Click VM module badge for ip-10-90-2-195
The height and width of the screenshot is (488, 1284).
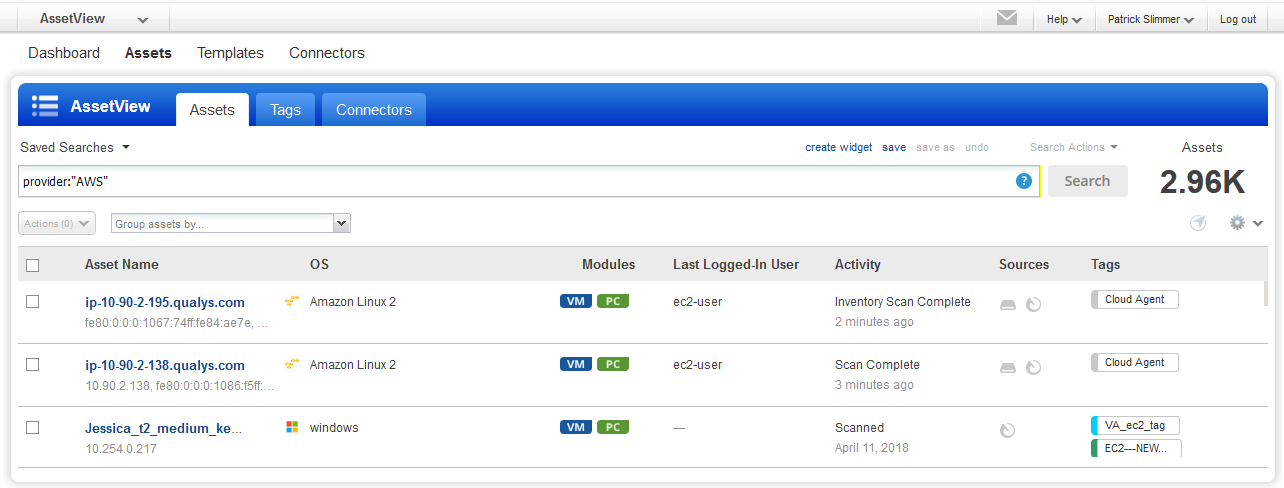coord(576,301)
